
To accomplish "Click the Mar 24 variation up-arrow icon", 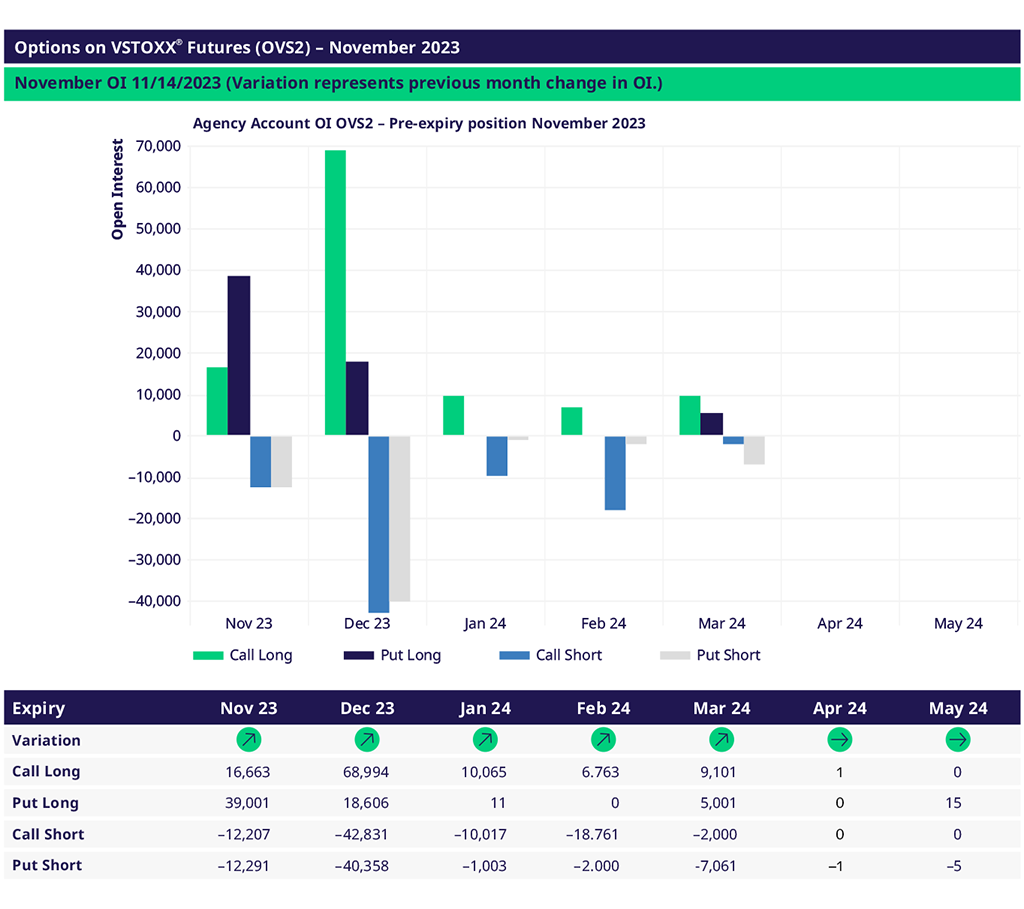I will 721,740.
